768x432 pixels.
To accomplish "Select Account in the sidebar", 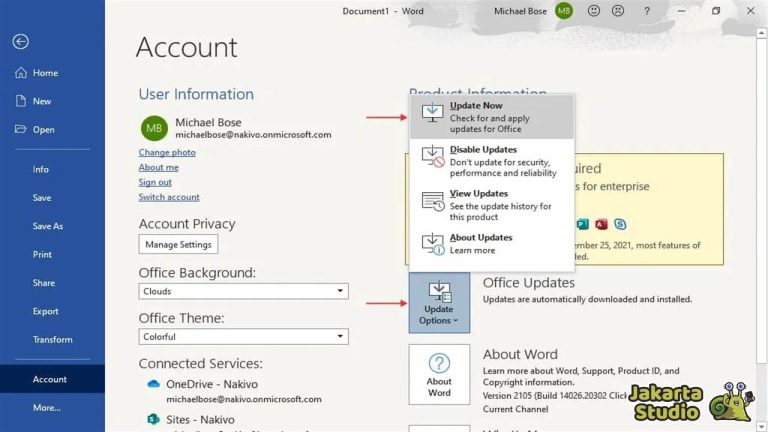I will (52, 379).
